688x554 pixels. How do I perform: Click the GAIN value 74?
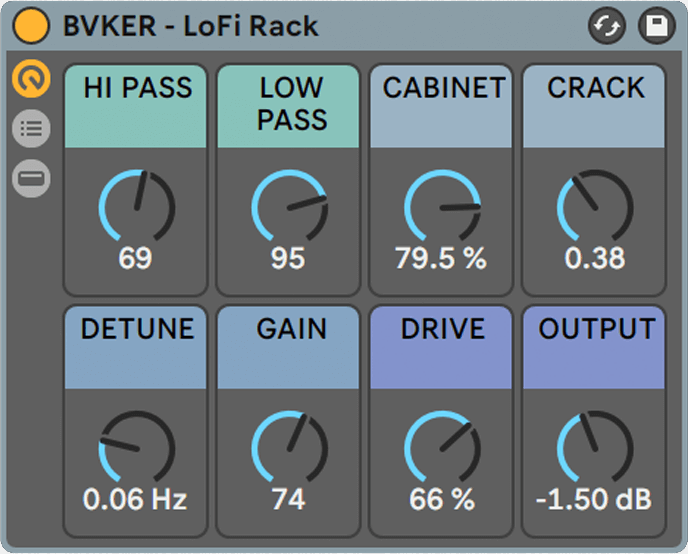288,499
